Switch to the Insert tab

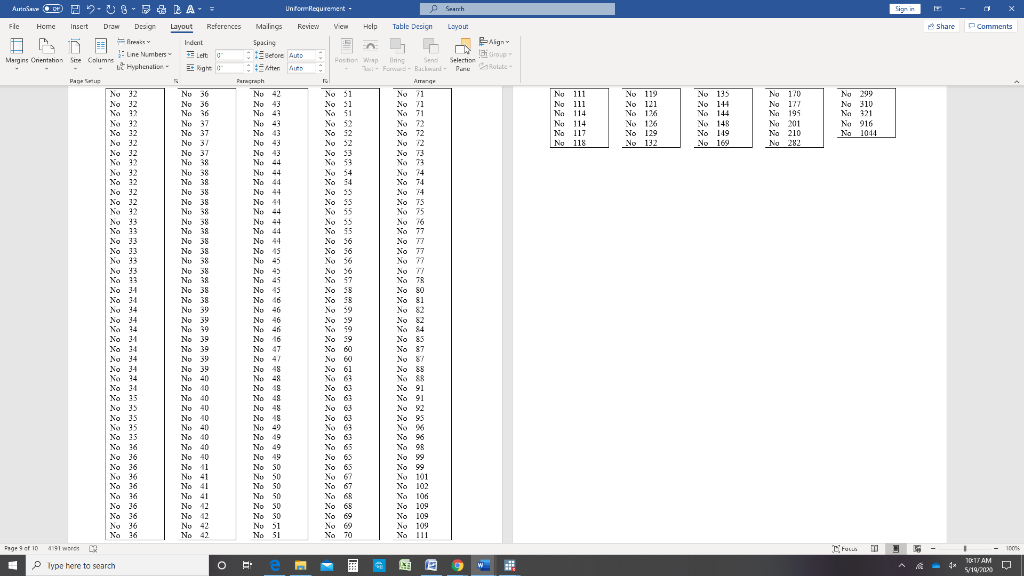pos(79,26)
